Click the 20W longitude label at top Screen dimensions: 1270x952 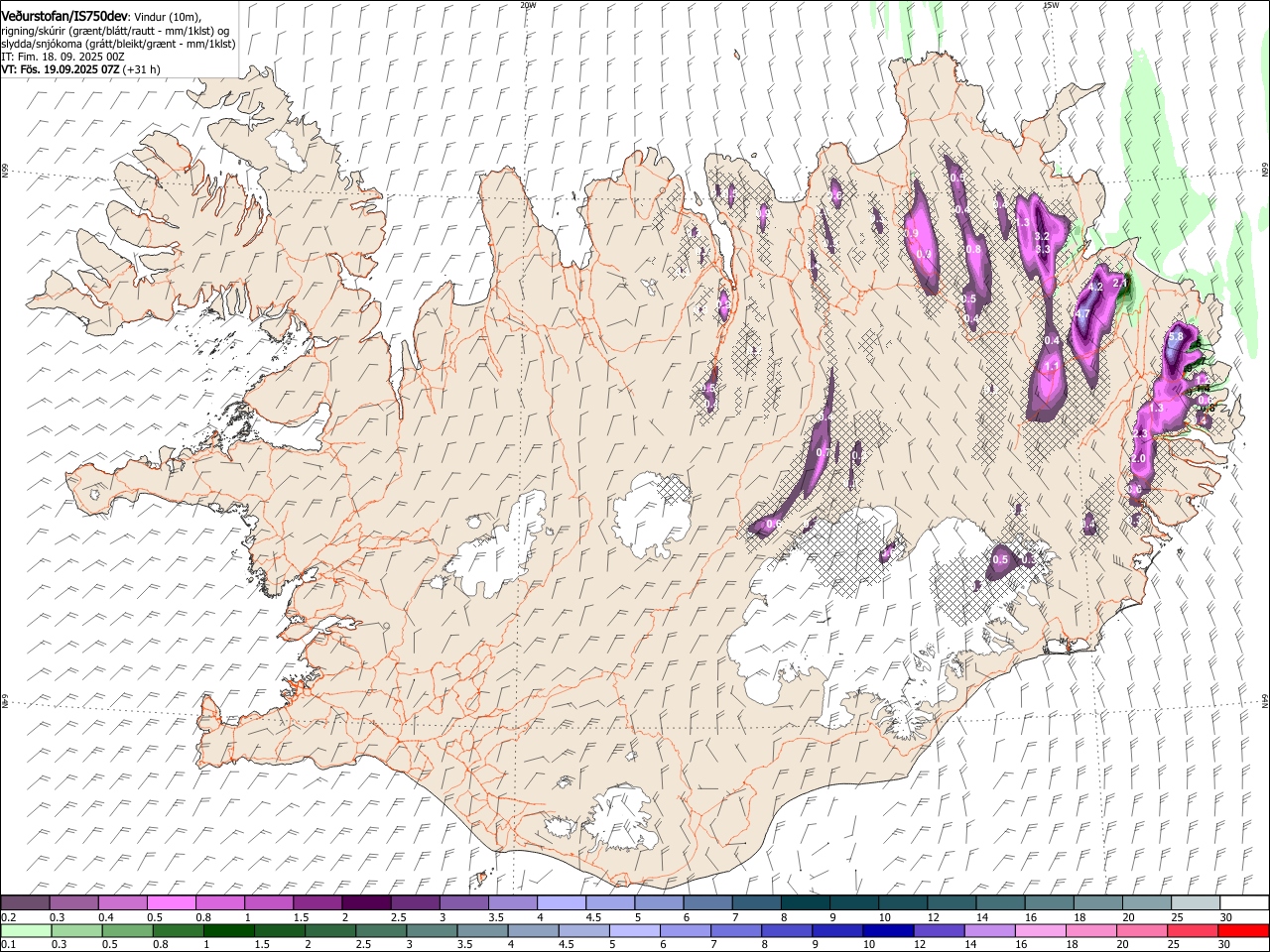click(x=528, y=5)
